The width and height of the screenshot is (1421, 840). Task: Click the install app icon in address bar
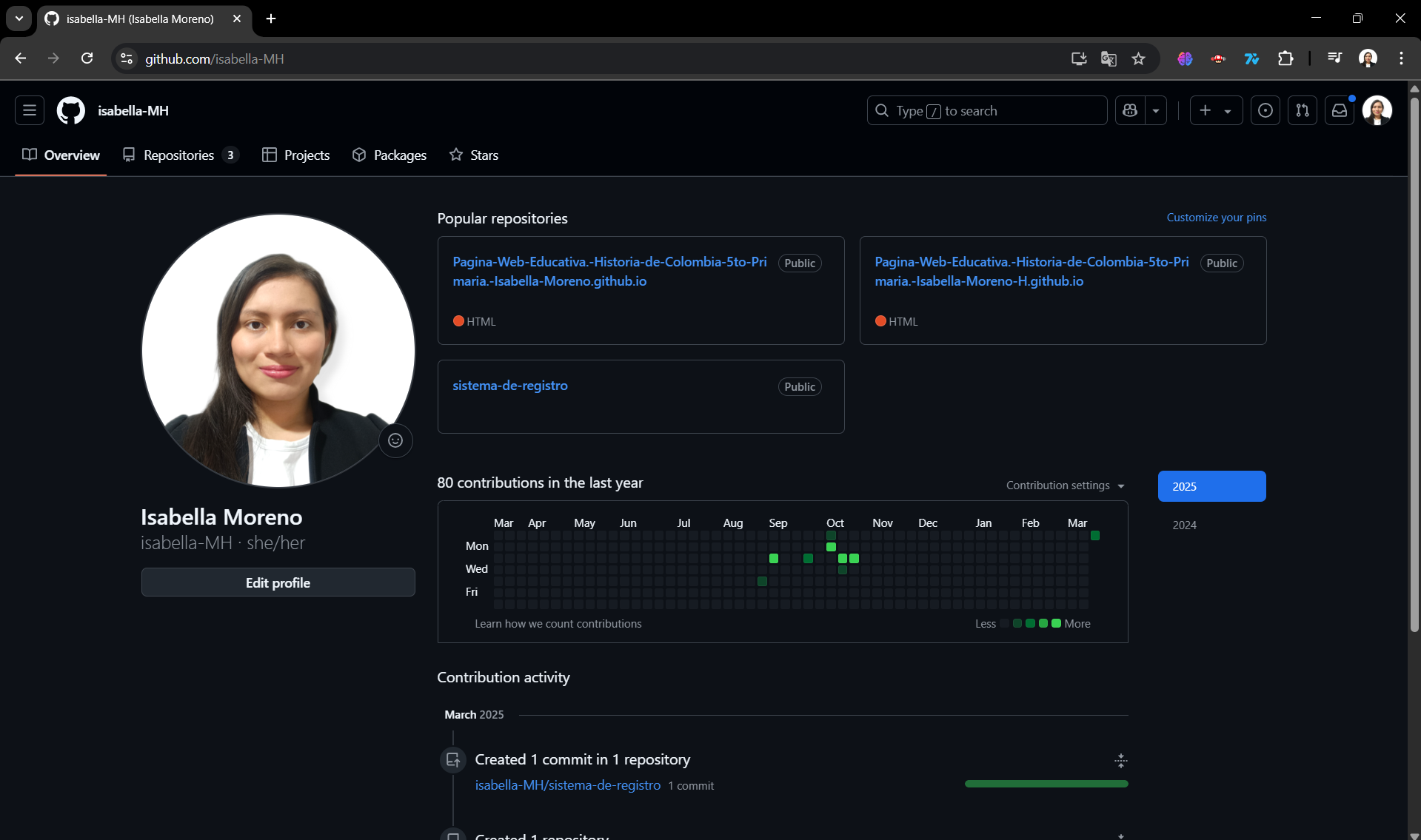pyautogui.click(x=1079, y=58)
